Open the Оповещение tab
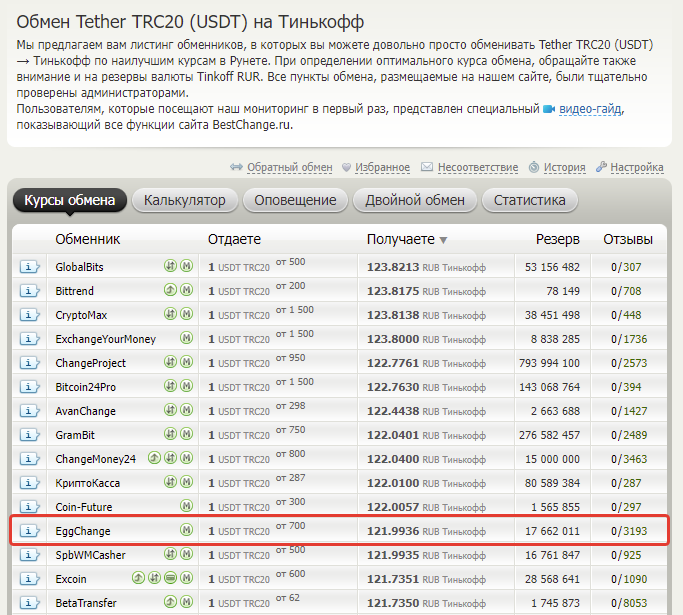 pos(295,200)
